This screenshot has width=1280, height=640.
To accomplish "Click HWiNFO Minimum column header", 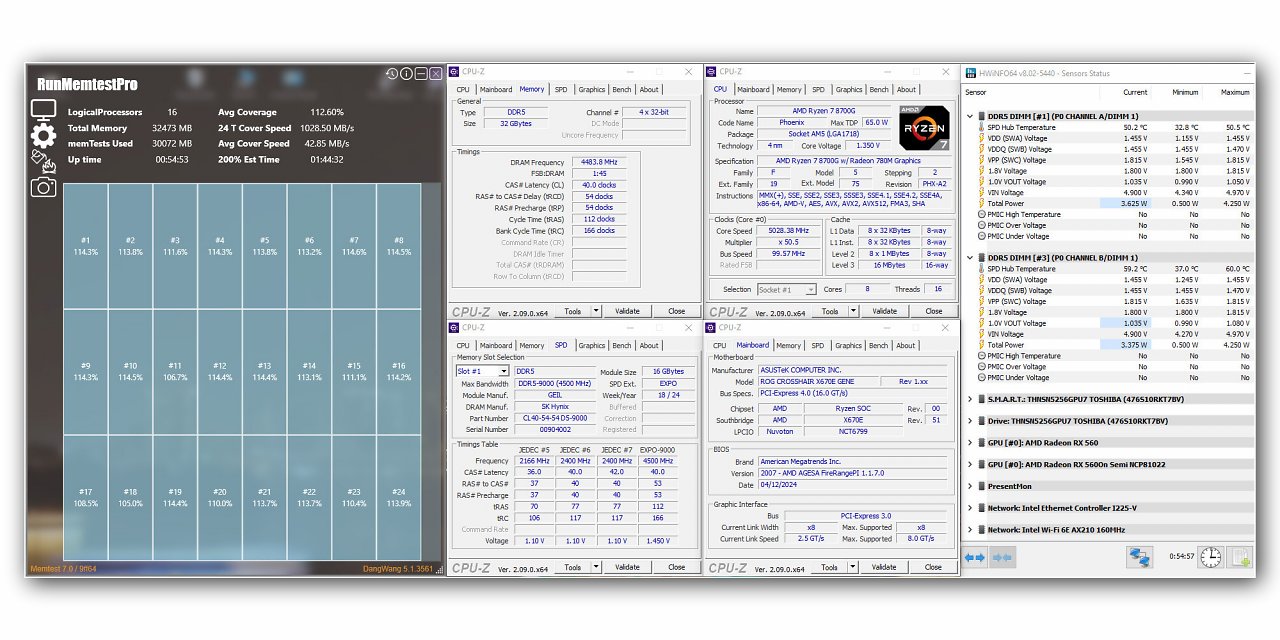I will pyautogui.click(x=1184, y=92).
